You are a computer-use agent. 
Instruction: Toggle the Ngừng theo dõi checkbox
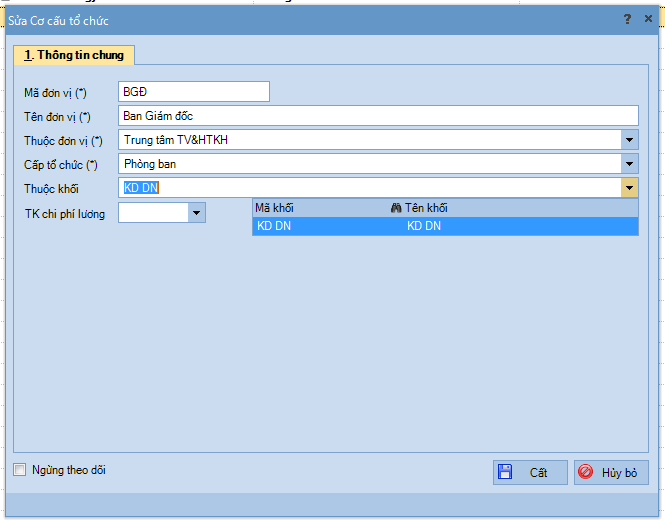point(20,470)
